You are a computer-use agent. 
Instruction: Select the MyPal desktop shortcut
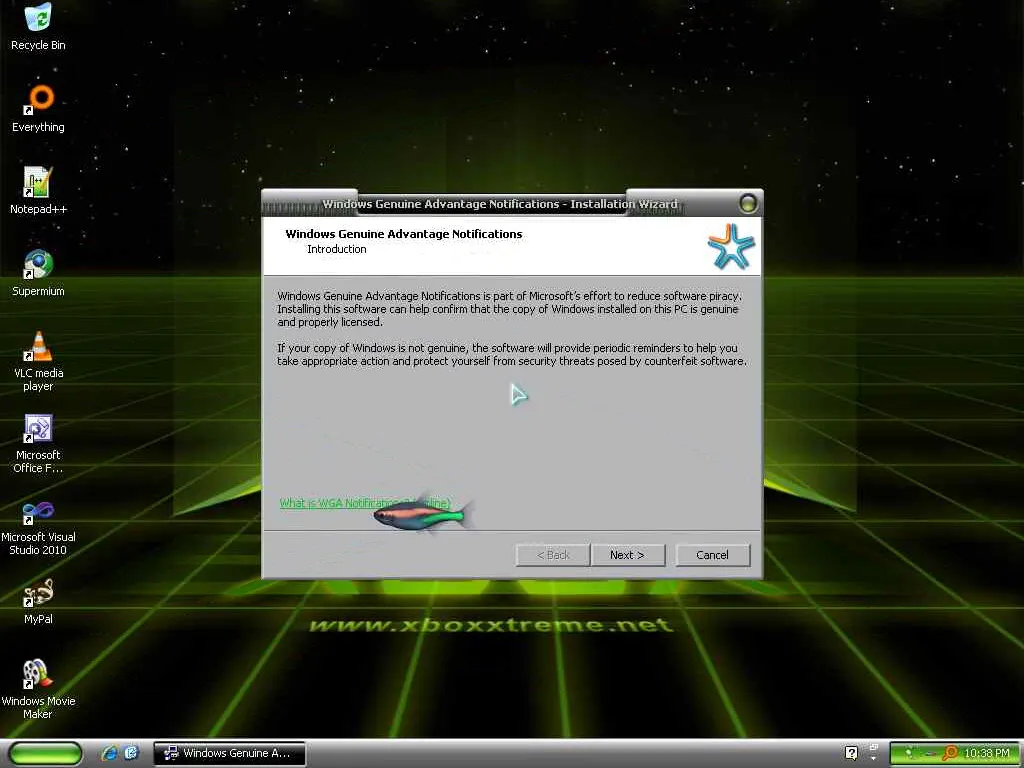pos(39,601)
